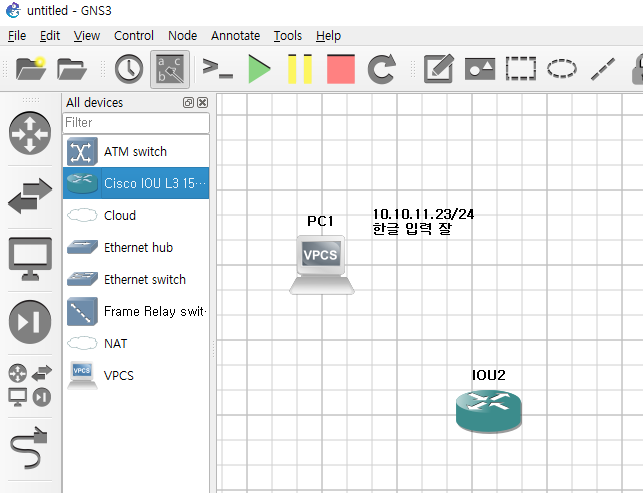The image size is (643, 493).
Task: Select Ethernet switch in device list
Action: pos(136,279)
